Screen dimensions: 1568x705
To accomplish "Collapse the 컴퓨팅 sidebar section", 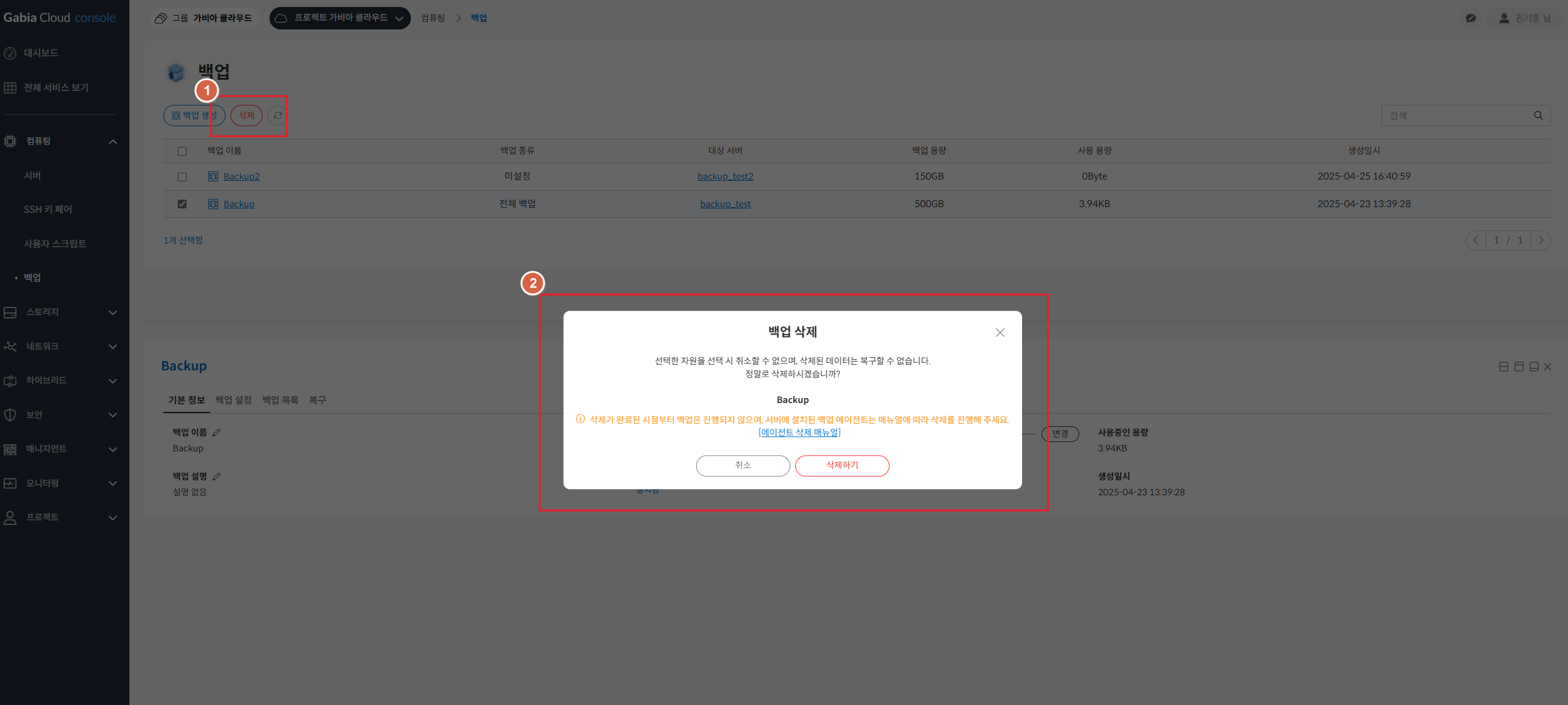I will pyautogui.click(x=112, y=141).
